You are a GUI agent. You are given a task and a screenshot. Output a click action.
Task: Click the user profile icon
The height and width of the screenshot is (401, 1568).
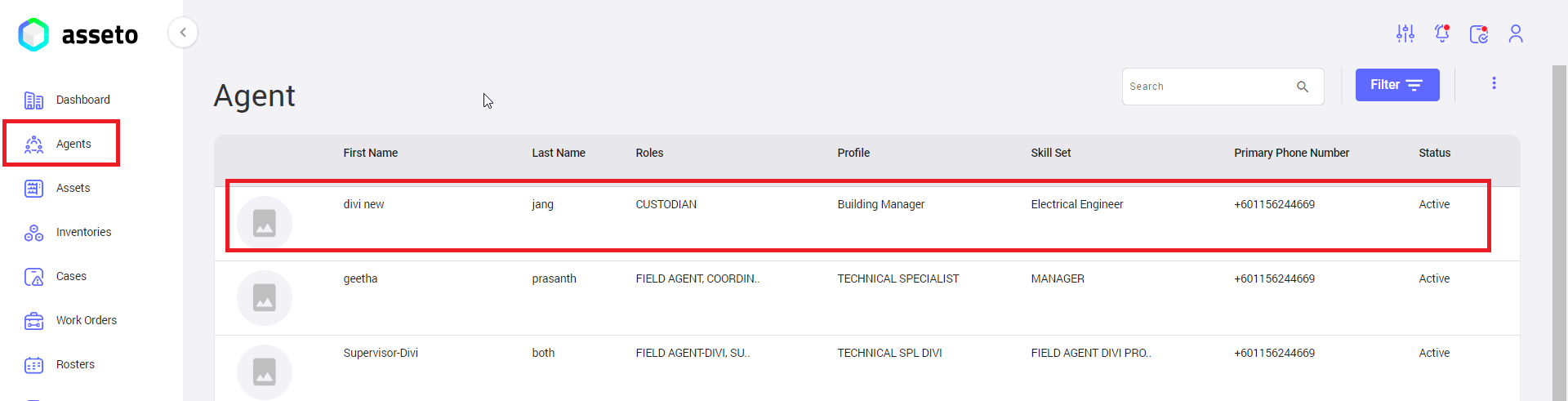1516,33
